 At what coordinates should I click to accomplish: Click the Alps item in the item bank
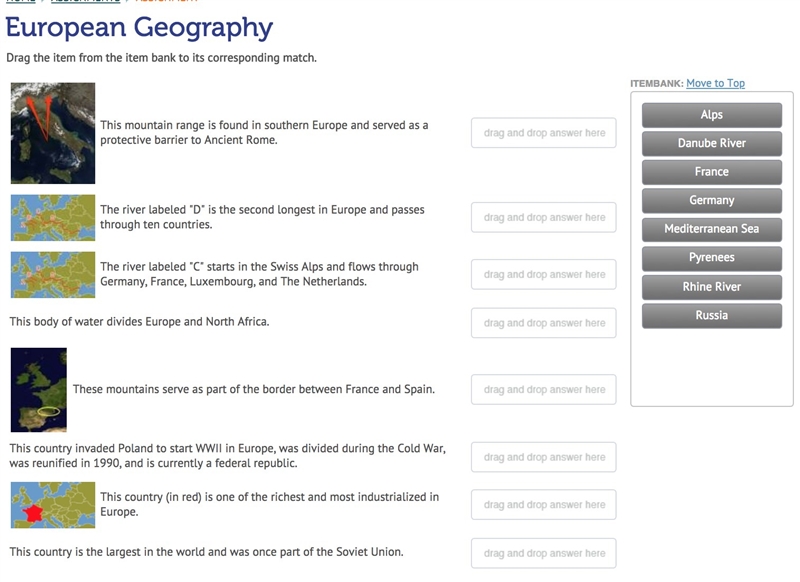point(712,115)
